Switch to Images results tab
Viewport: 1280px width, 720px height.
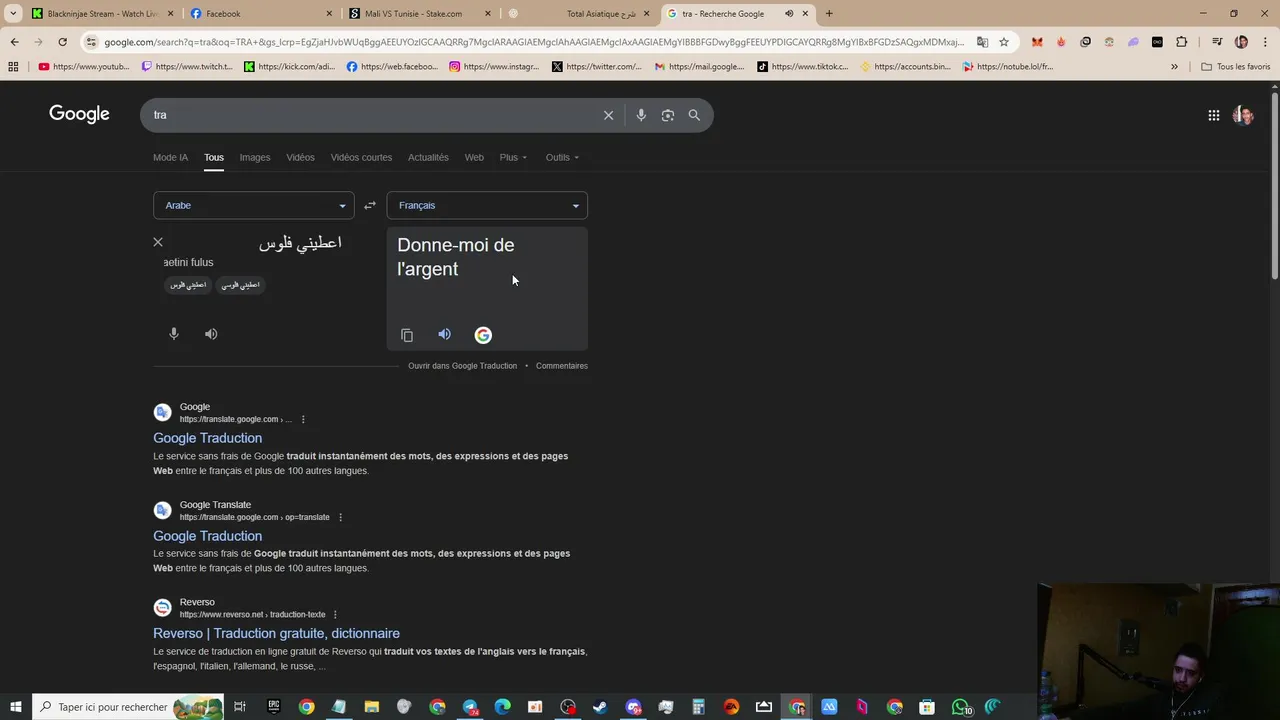coord(254,157)
